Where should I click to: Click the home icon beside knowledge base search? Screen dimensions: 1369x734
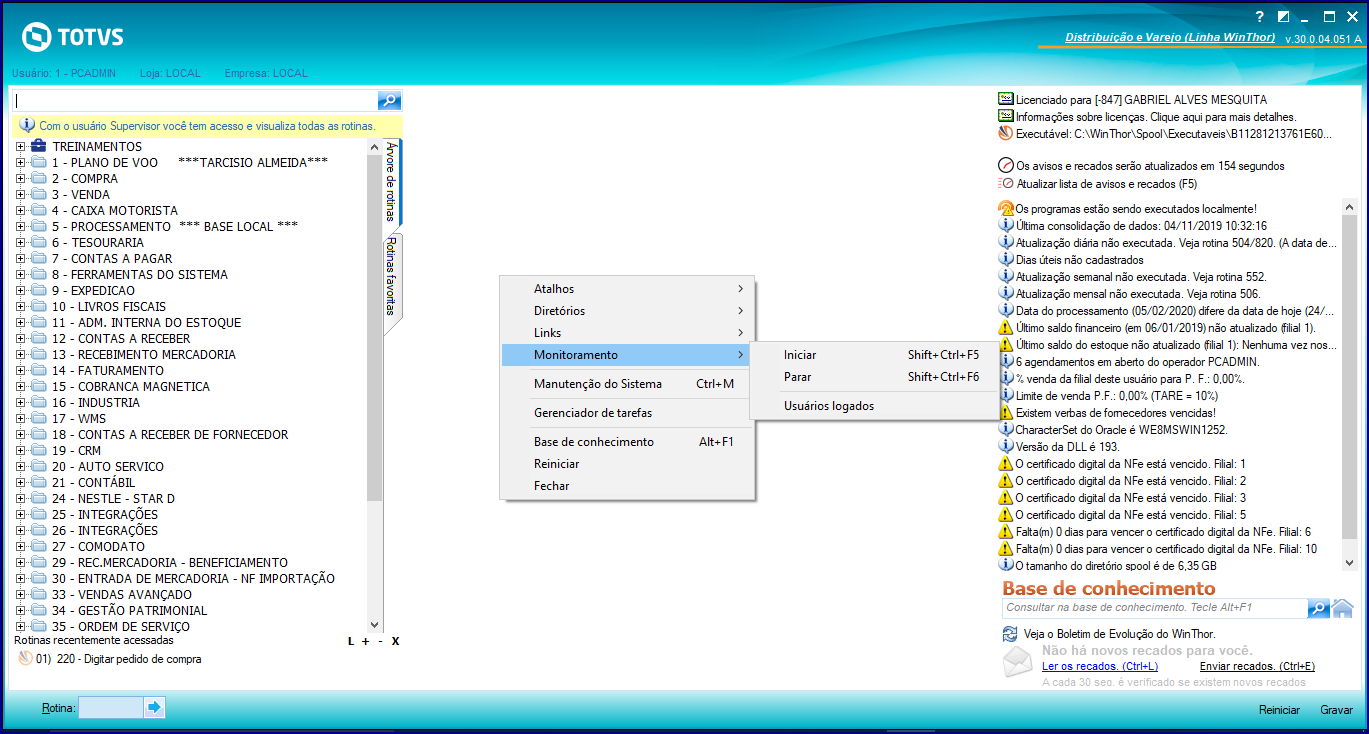pos(1342,608)
